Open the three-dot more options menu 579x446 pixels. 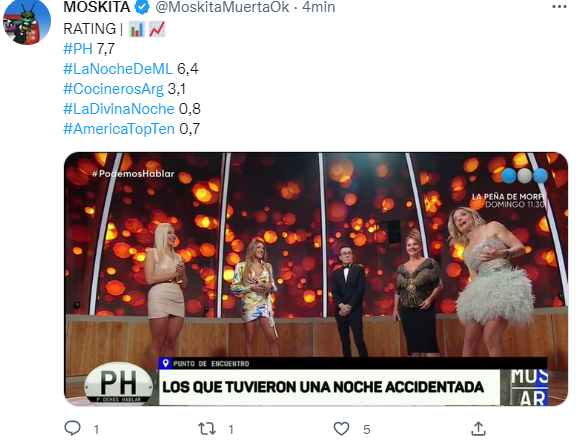click(559, 7)
